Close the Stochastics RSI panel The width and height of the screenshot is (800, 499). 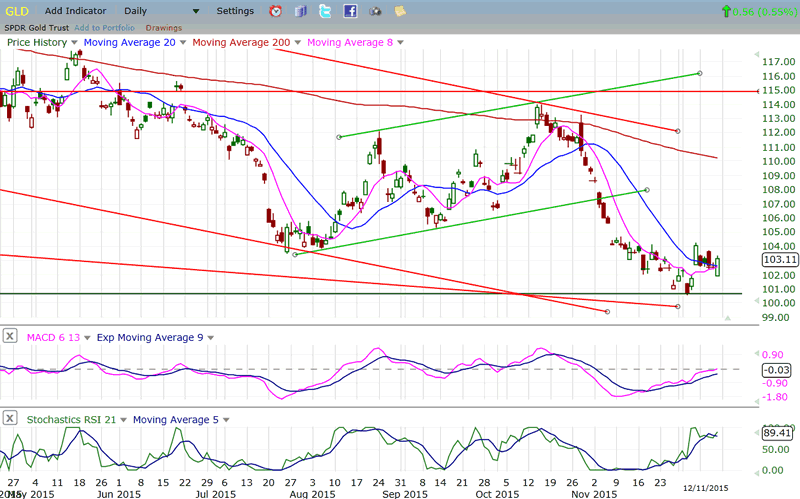[x=9, y=419]
